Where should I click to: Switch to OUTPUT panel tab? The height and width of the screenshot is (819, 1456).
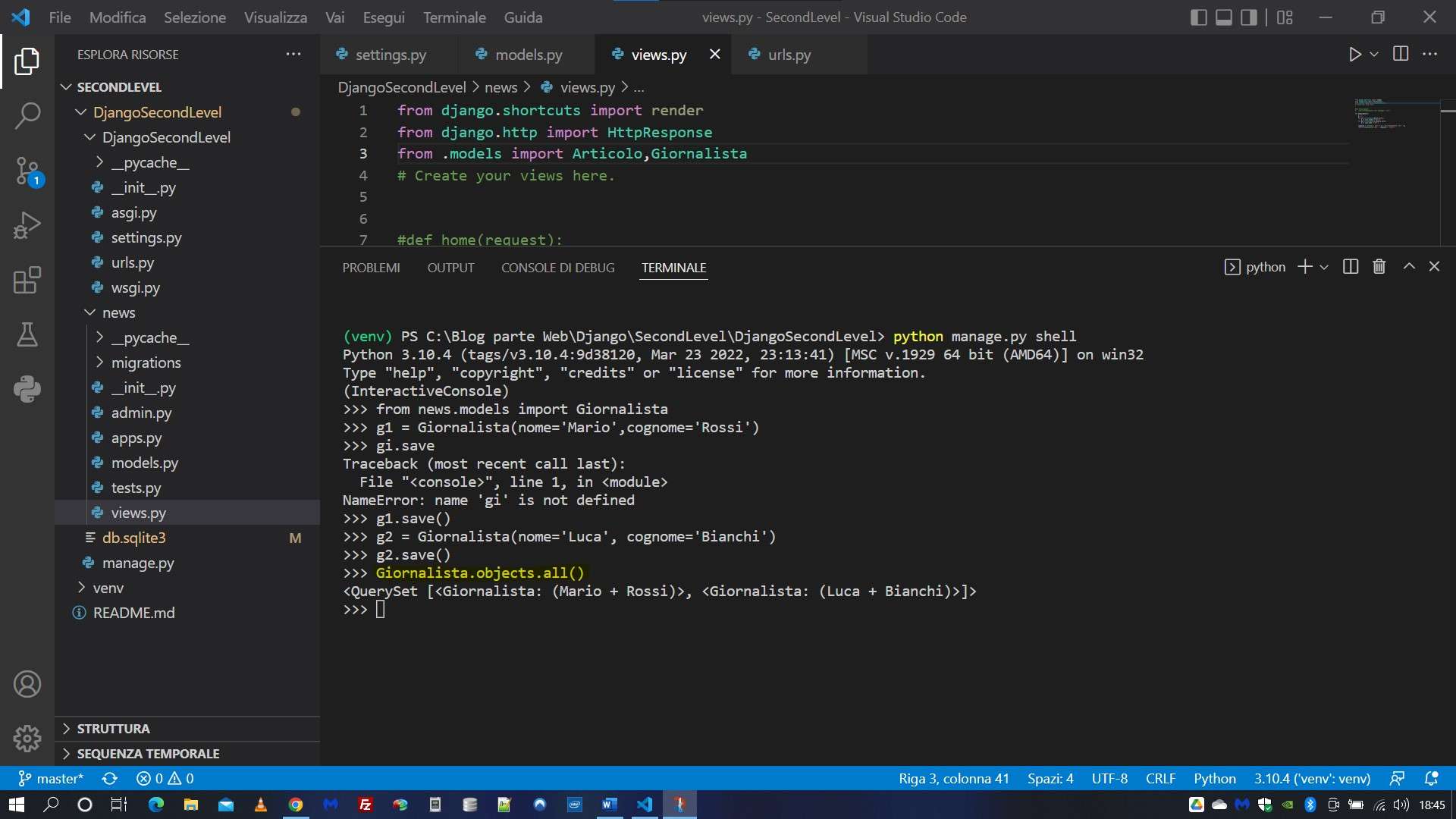click(450, 268)
